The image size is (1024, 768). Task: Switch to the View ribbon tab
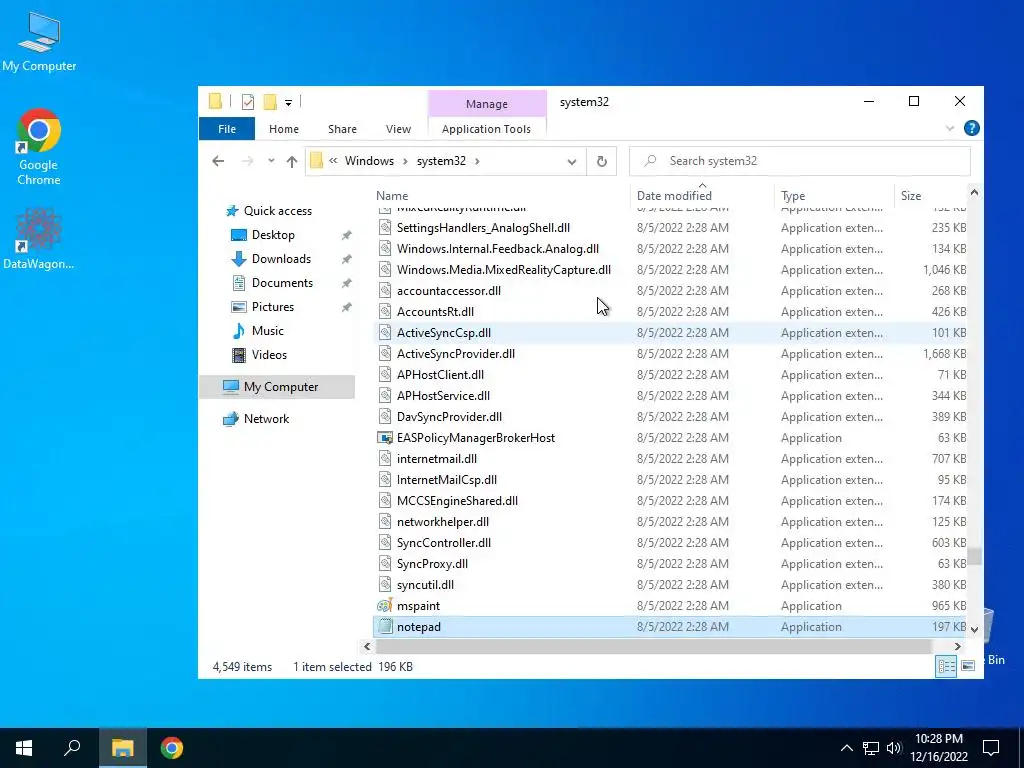[x=398, y=129]
